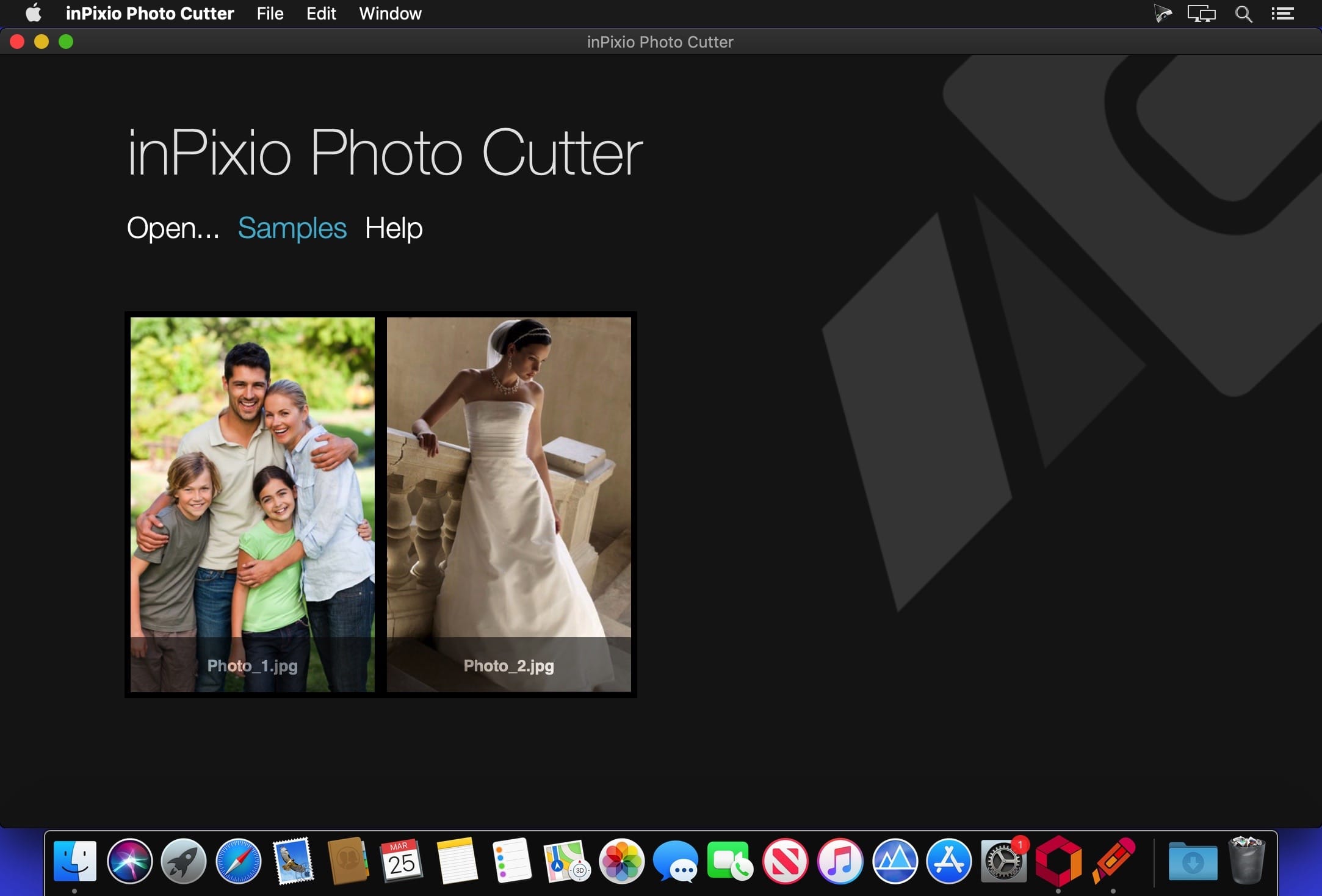The image size is (1322, 896).
Task: Open the Messages app in dock
Action: [676, 861]
